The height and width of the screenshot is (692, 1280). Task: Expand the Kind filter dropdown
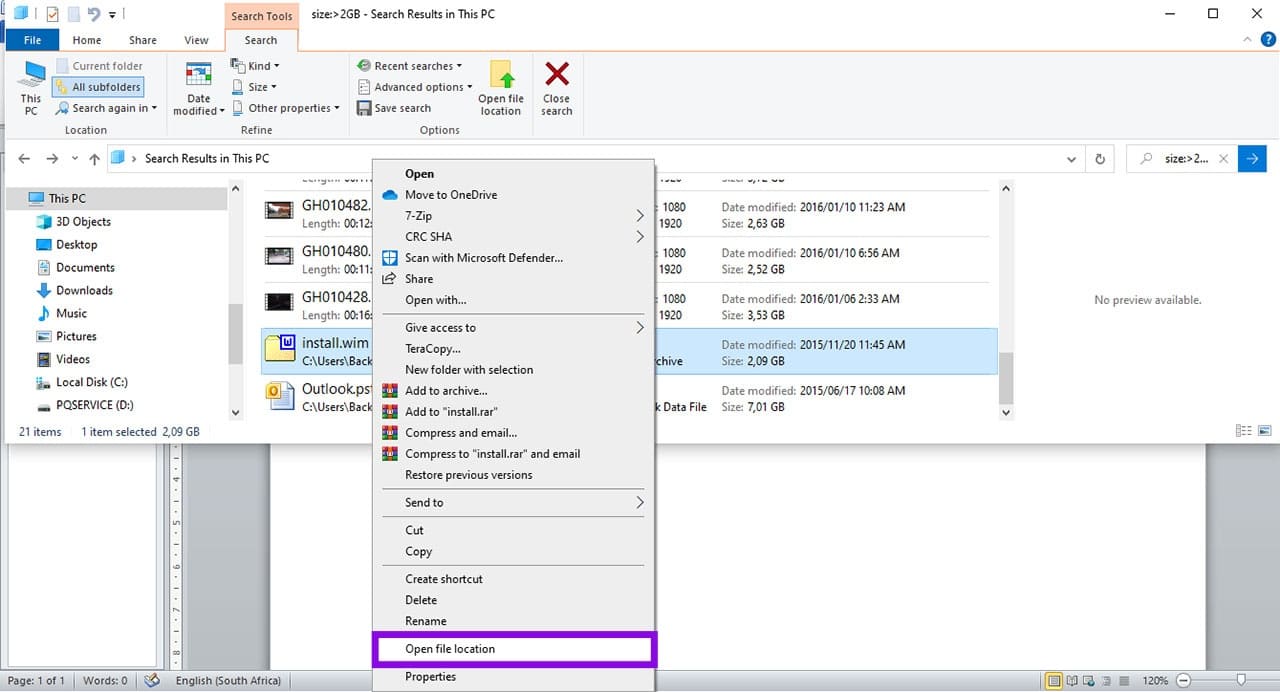coord(256,66)
